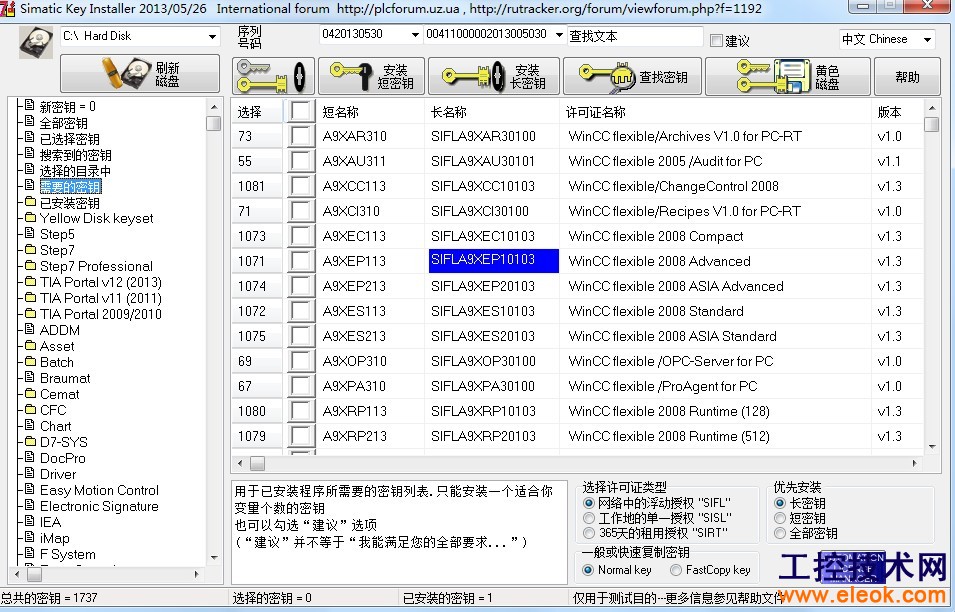Select 全部密钥 under priority install
The width and height of the screenshot is (955, 612).
pyautogui.click(x=780, y=533)
